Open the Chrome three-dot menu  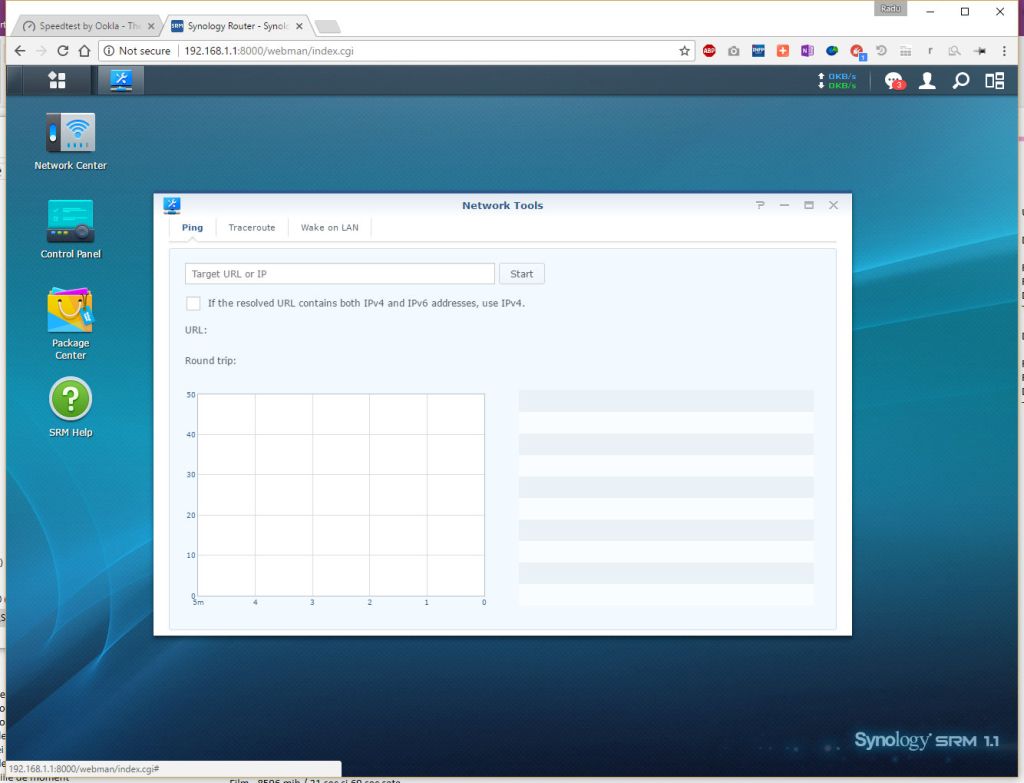pos(1003,51)
